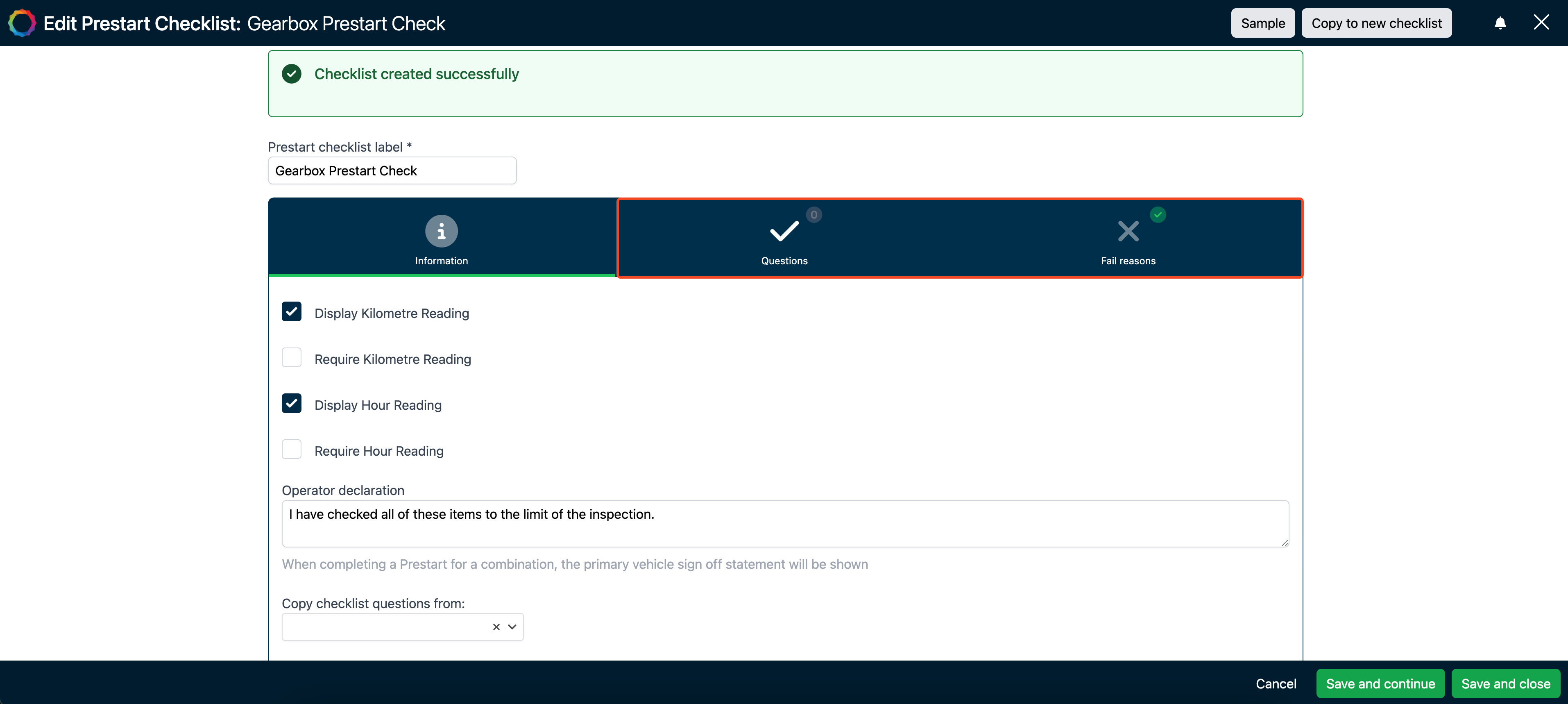The width and height of the screenshot is (1568, 704).
Task: Click the 'Display Kilometre Reading' label
Action: click(x=392, y=313)
